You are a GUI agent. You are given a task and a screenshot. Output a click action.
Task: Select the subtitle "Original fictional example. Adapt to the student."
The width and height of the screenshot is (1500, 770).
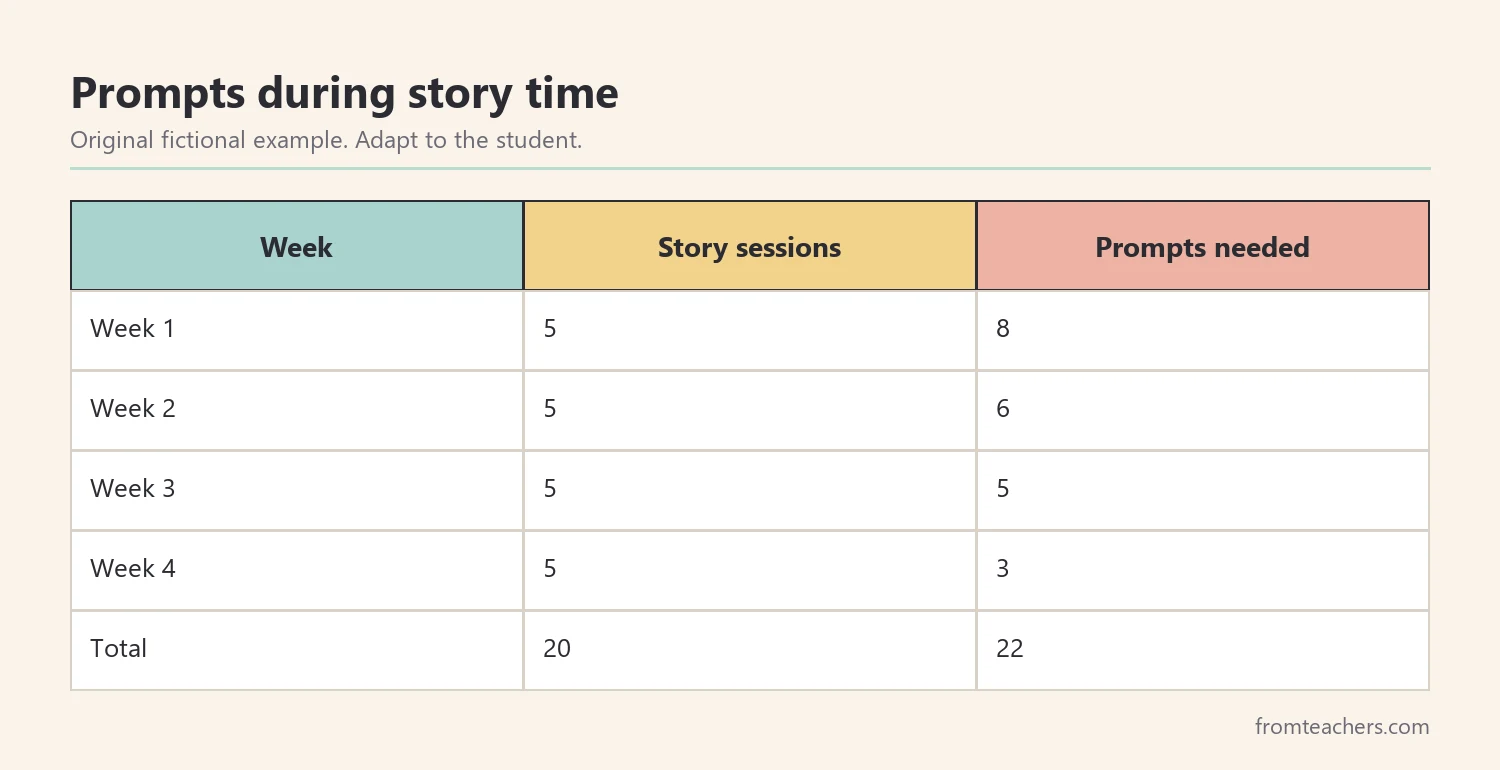pyautogui.click(x=326, y=140)
